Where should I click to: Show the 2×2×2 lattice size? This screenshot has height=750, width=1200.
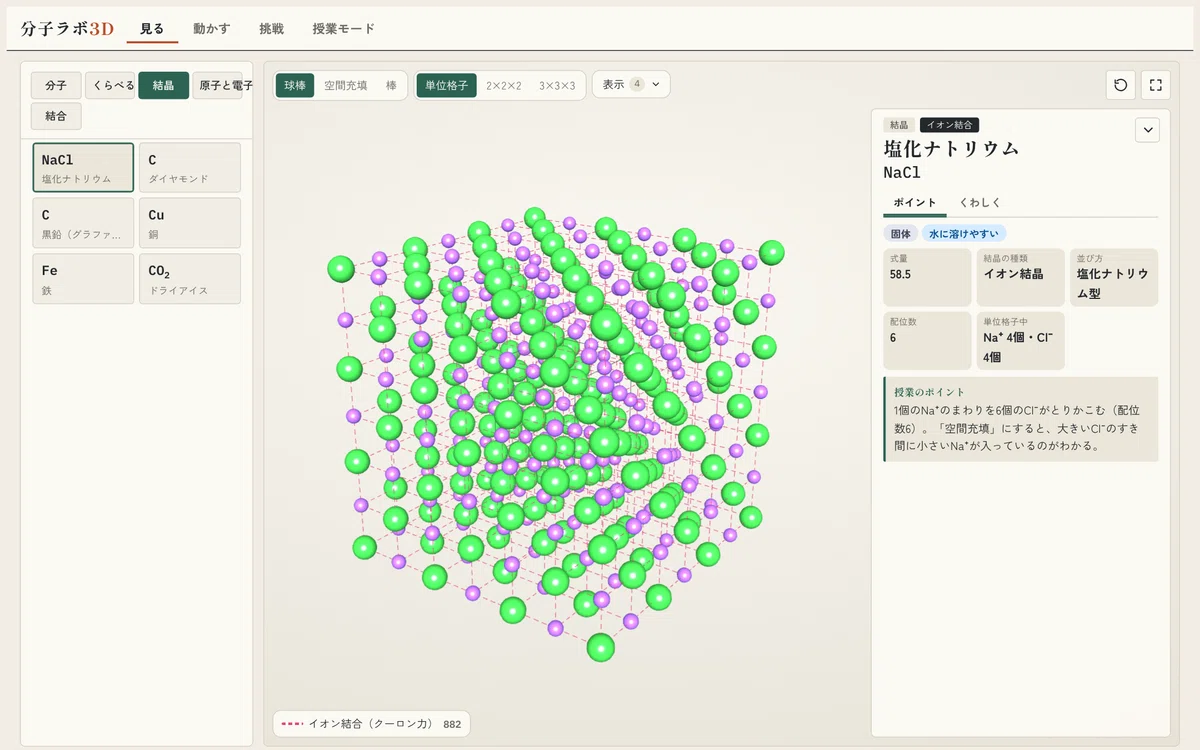pos(504,86)
